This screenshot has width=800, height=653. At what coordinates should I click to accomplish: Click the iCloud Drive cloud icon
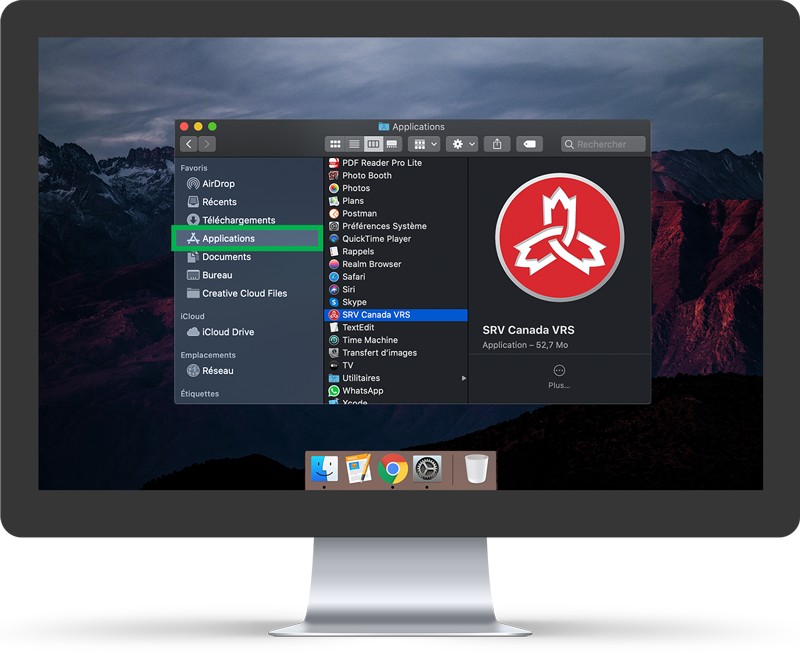tap(193, 332)
